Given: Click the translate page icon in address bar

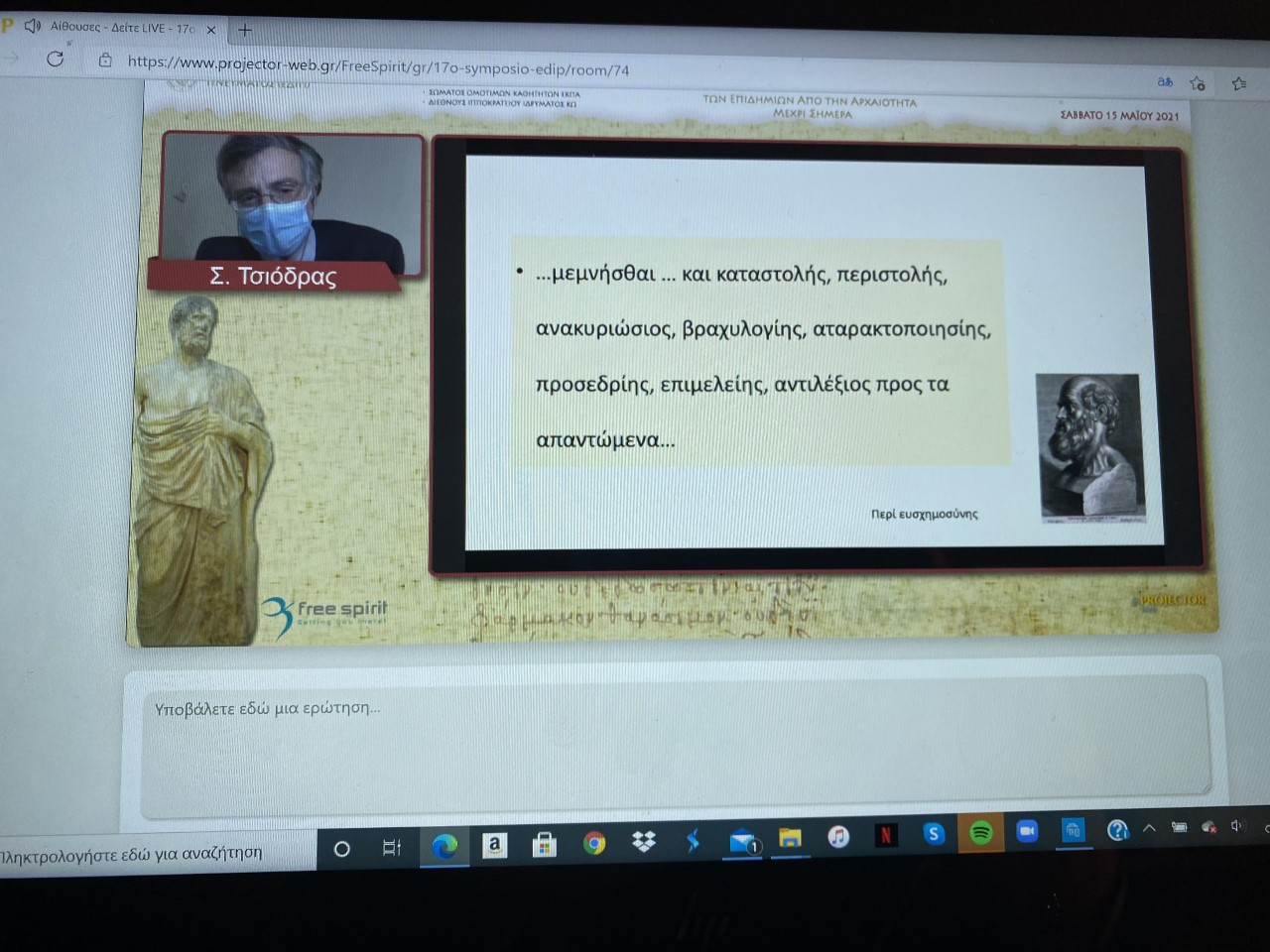Looking at the screenshot, I should [1165, 81].
